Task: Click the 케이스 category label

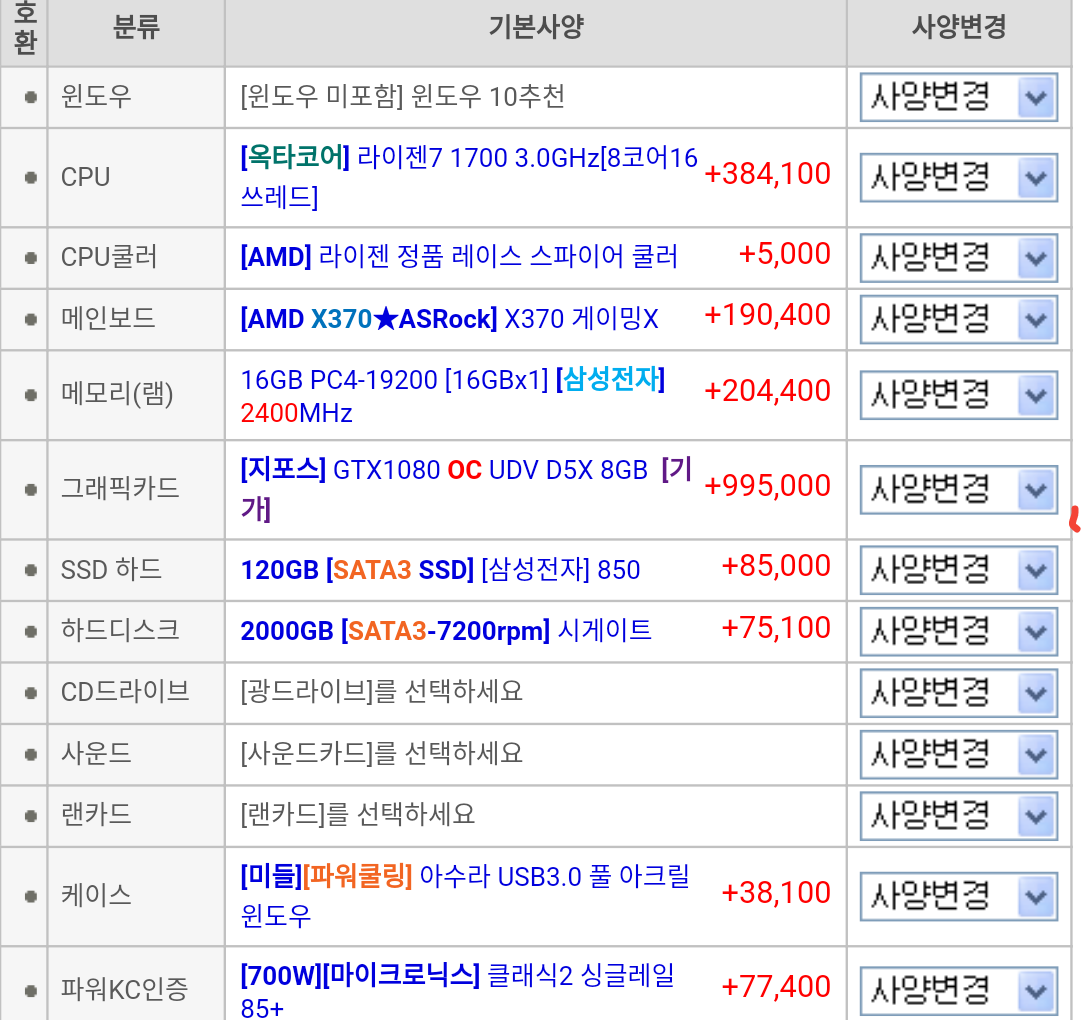Action: point(96,895)
